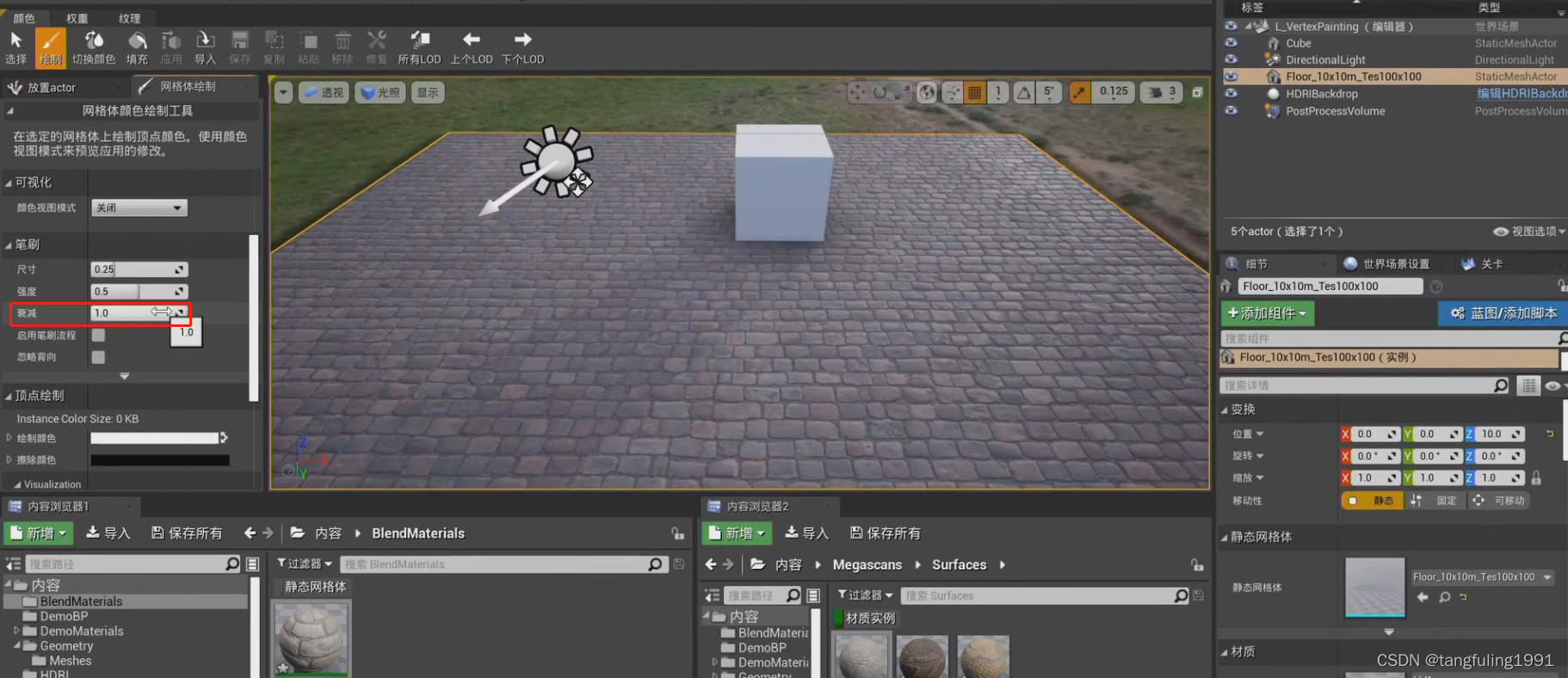Open the 颜色视图模式 dropdown set to 关闭
1568x678 pixels.
point(139,207)
